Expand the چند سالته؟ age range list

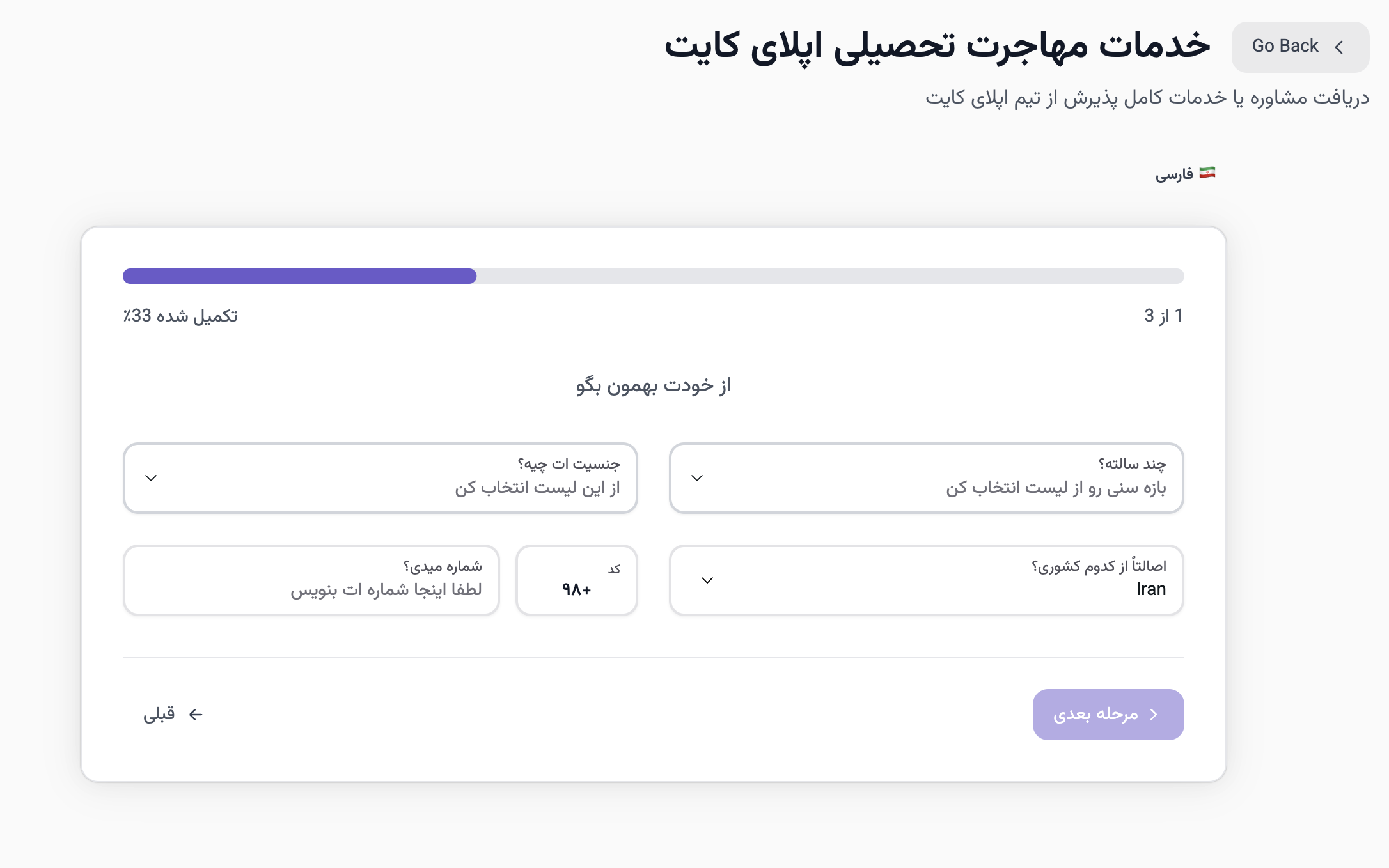pos(927,477)
